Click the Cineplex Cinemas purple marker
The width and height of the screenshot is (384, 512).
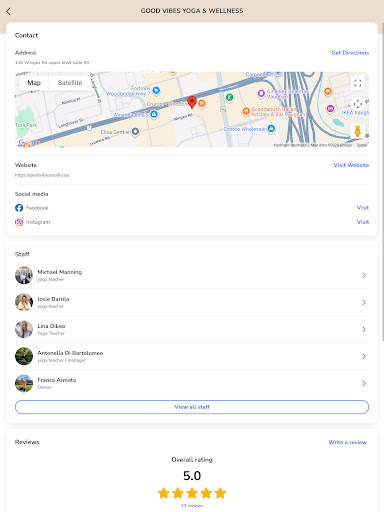click(261, 93)
